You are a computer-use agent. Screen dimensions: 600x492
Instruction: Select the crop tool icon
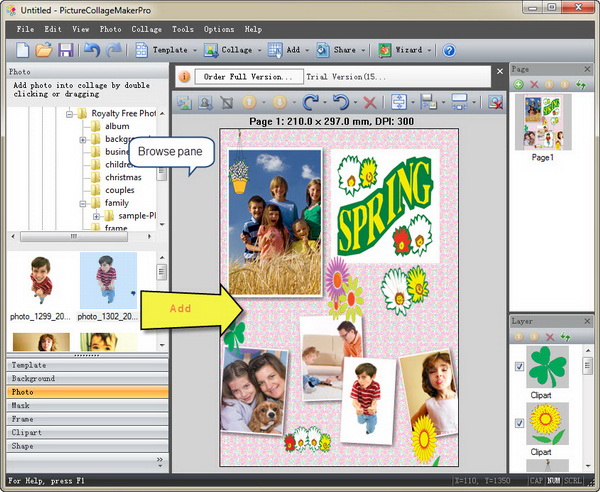coord(227,103)
